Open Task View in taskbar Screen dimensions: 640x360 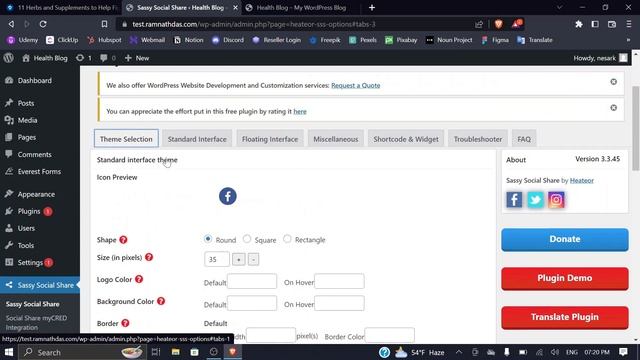[x=156, y=352]
